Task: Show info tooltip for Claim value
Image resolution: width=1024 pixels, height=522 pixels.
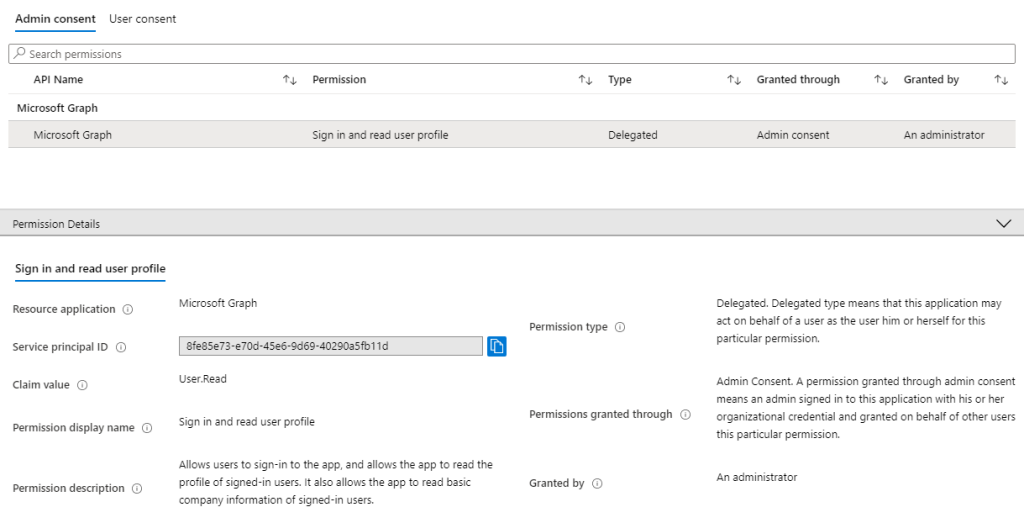Action: pyautogui.click(x=82, y=385)
